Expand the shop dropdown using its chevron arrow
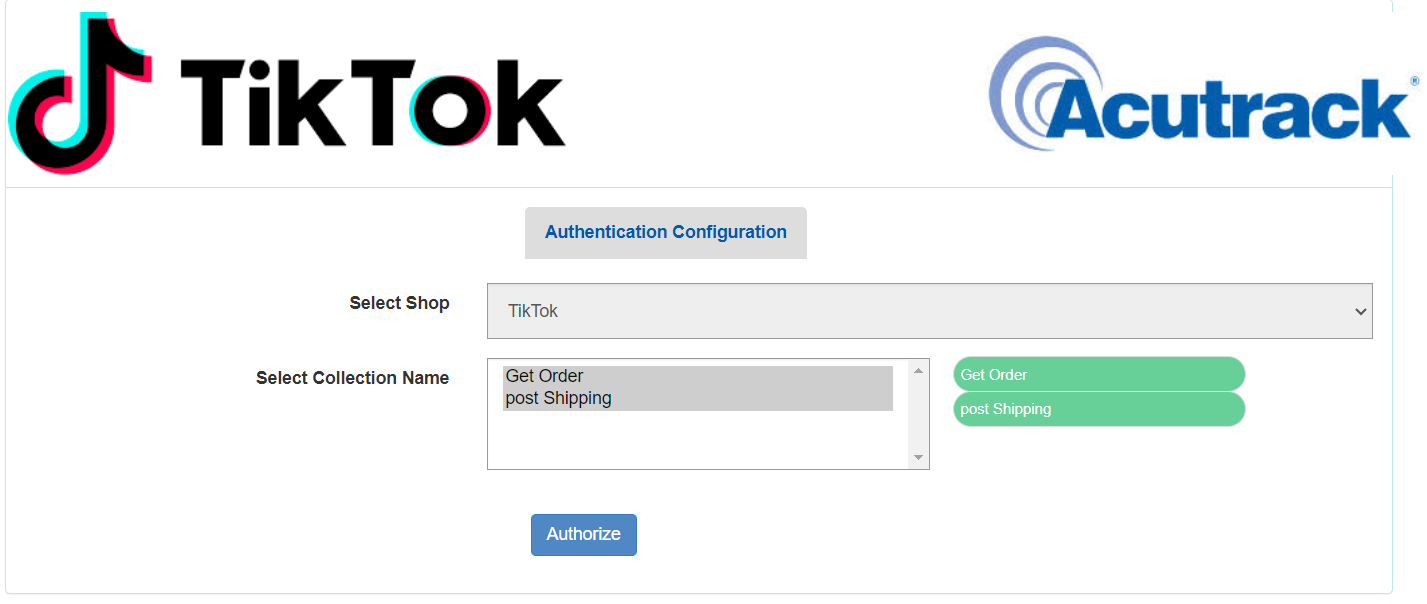The height and width of the screenshot is (604, 1427). [1360, 312]
